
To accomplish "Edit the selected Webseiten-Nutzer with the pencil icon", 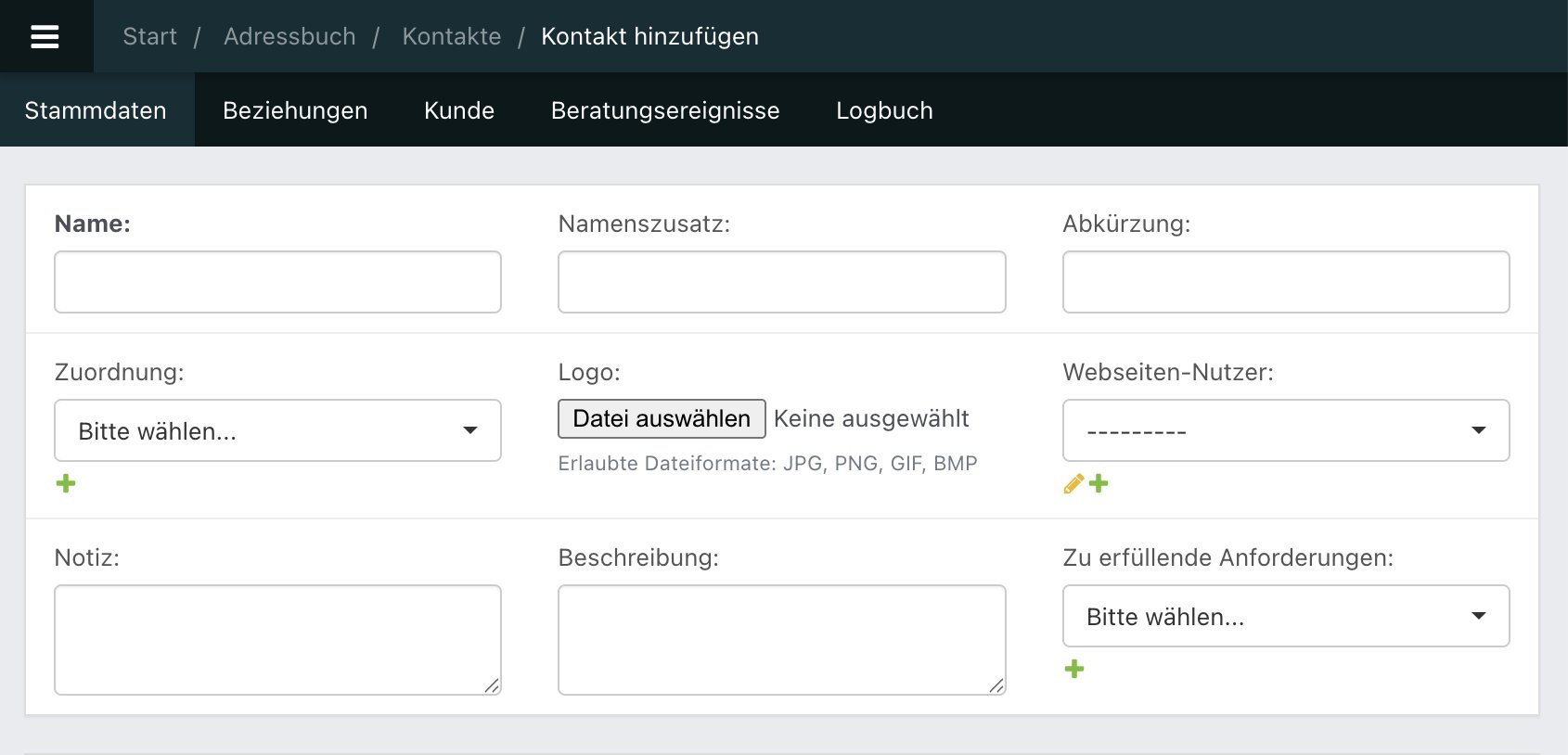I will [x=1073, y=483].
